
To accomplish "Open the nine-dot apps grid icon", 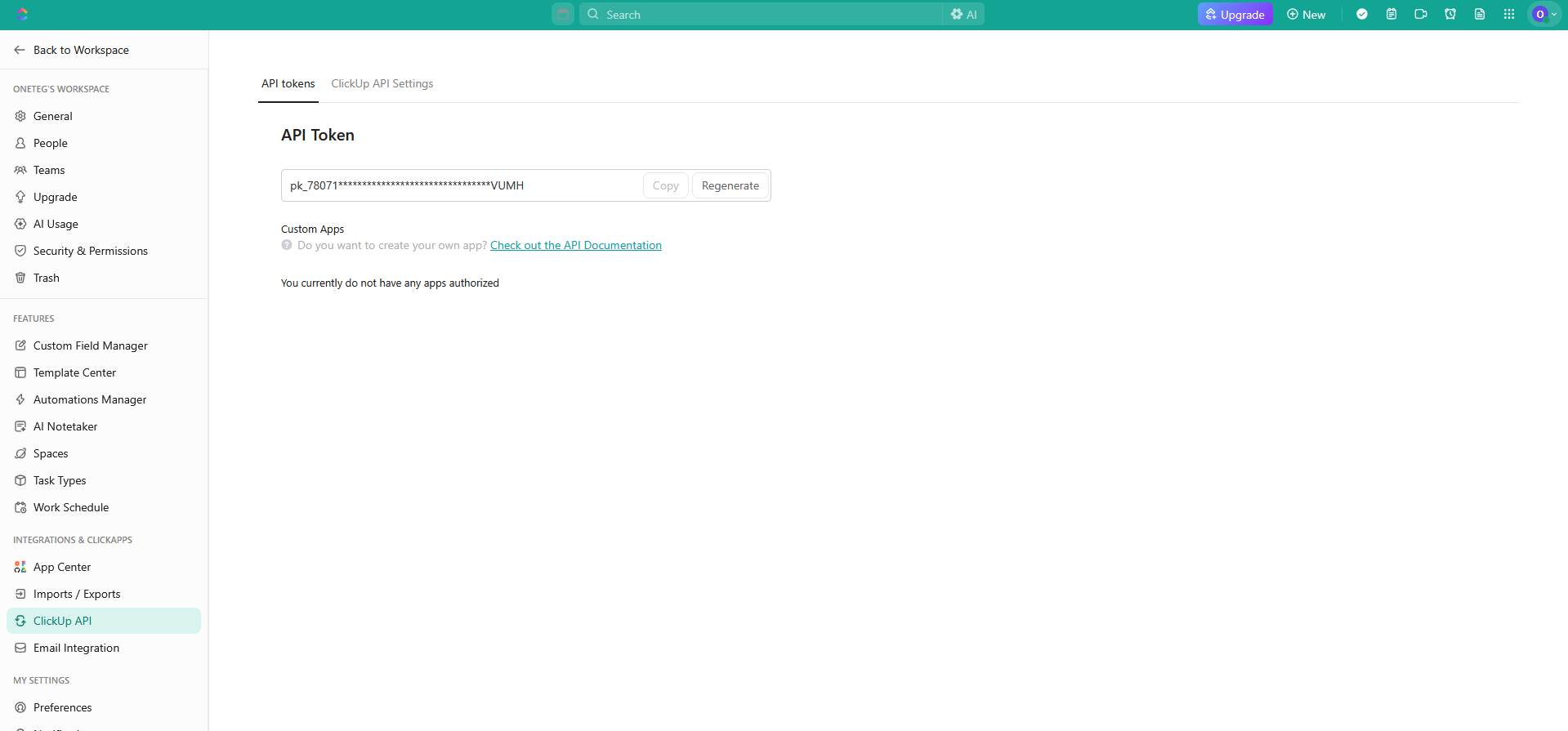I will (1509, 15).
